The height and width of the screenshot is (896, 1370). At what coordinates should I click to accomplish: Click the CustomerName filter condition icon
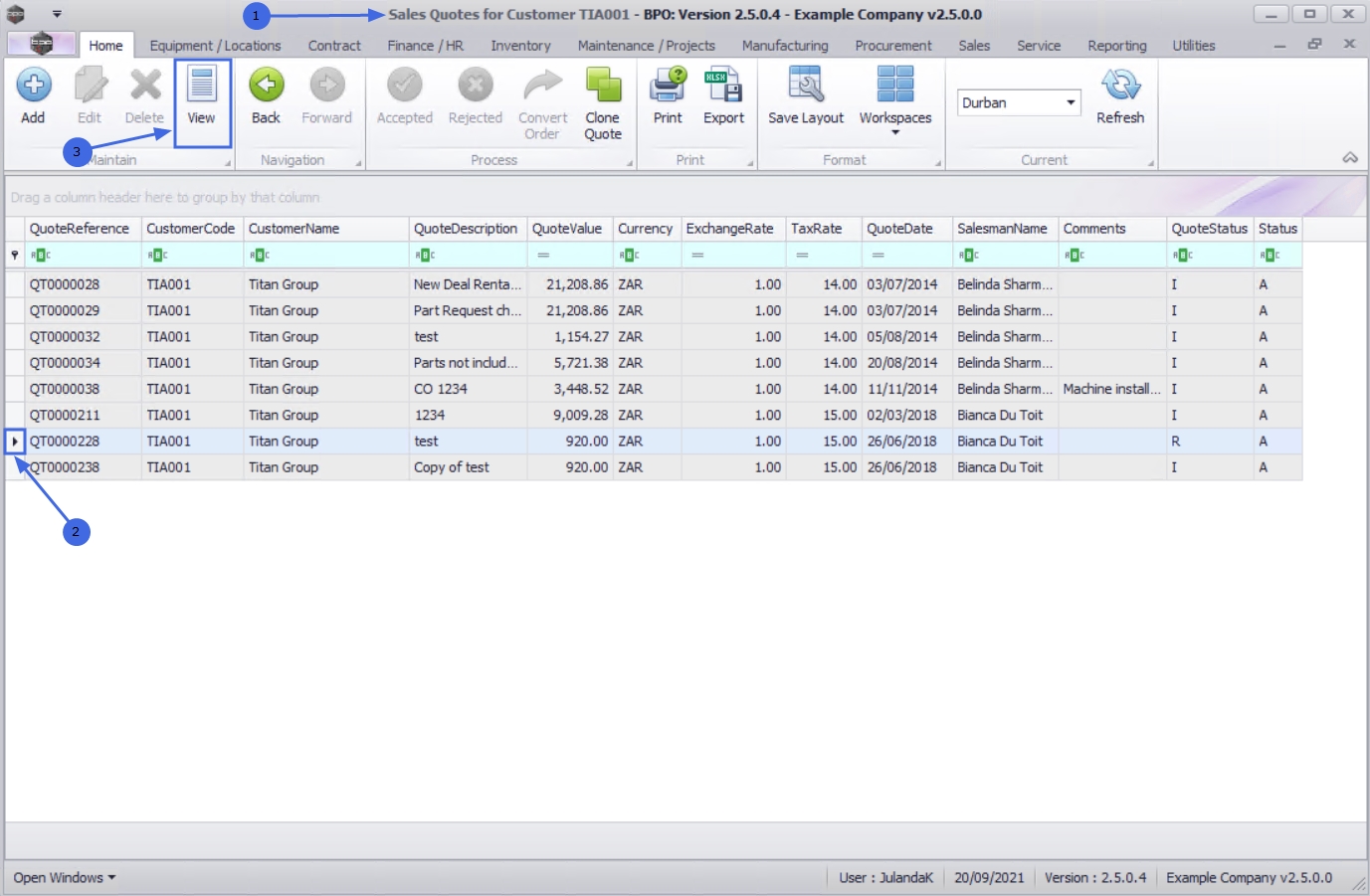pos(260,256)
